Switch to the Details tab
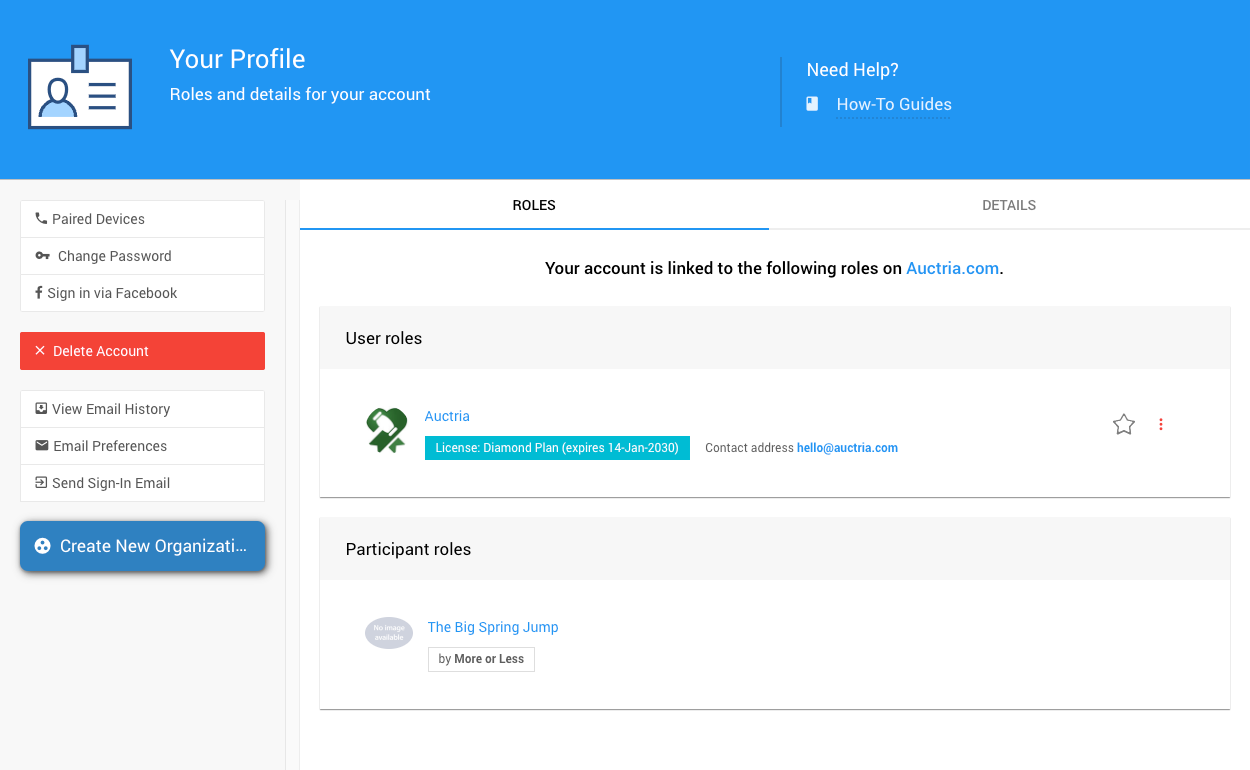The width and height of the screenshot is (1250, 770). [1008, 205]
